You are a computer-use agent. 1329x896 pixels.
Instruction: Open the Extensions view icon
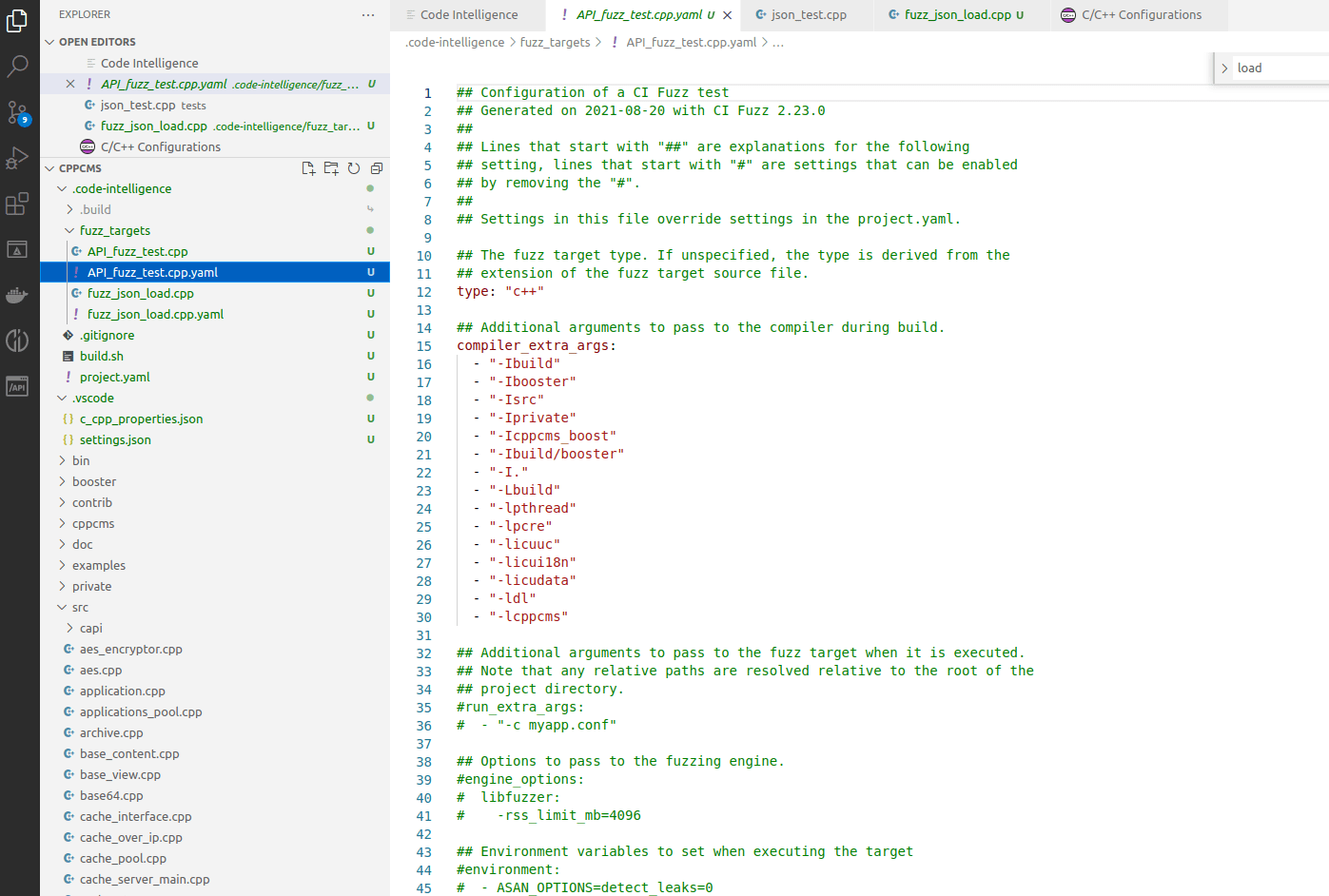click(x=17, y=204)
